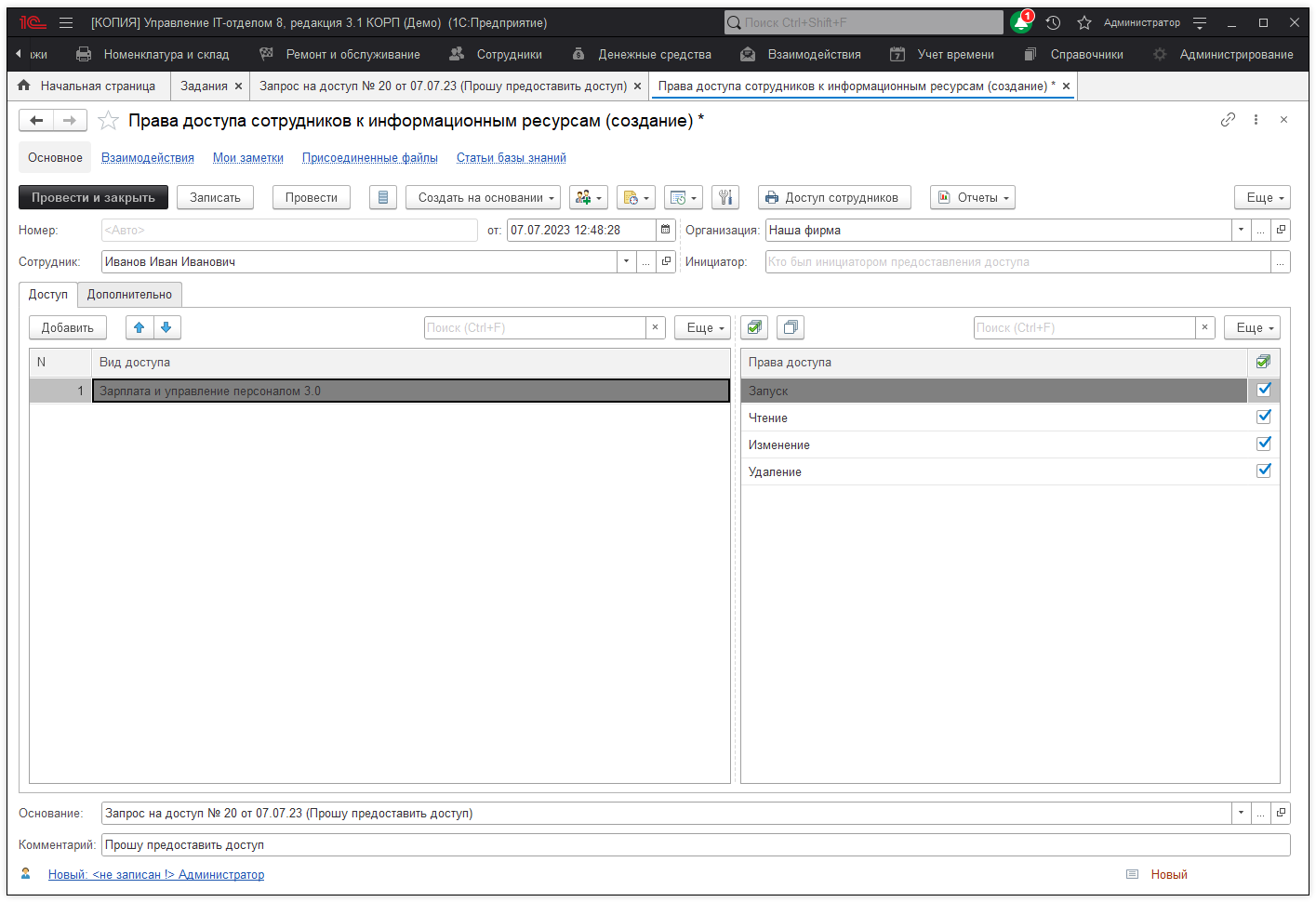1316x902 pixels.
Task: Add document to favorites star
Action: (108, 120)
